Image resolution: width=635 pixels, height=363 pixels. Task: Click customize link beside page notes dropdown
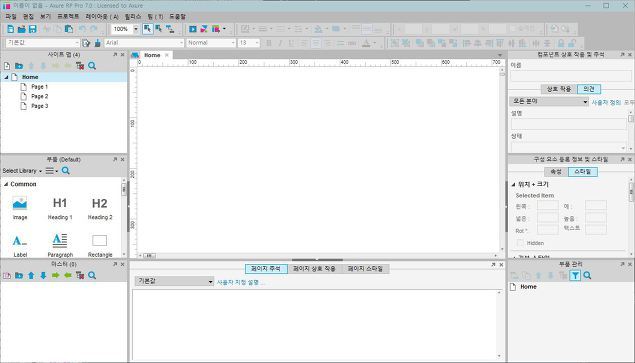pos(241,282)
